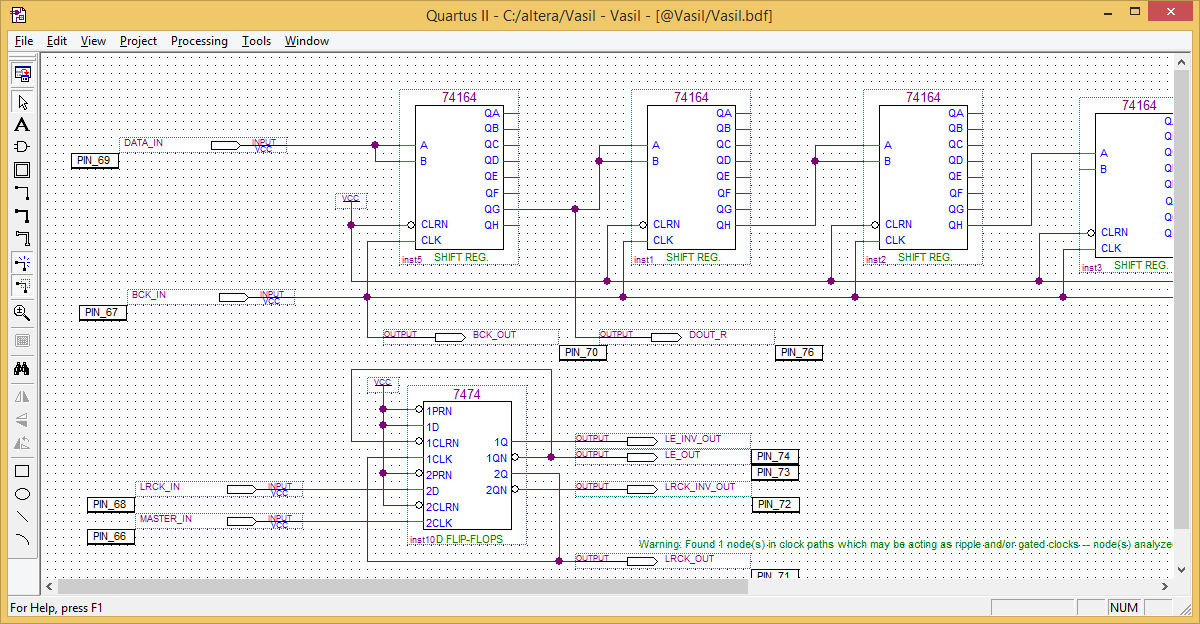Select the LE_INV_OUT output pin name
The width and height of the screenshot is (1200, 624).
pyautogui.click(x=693, y=438)
